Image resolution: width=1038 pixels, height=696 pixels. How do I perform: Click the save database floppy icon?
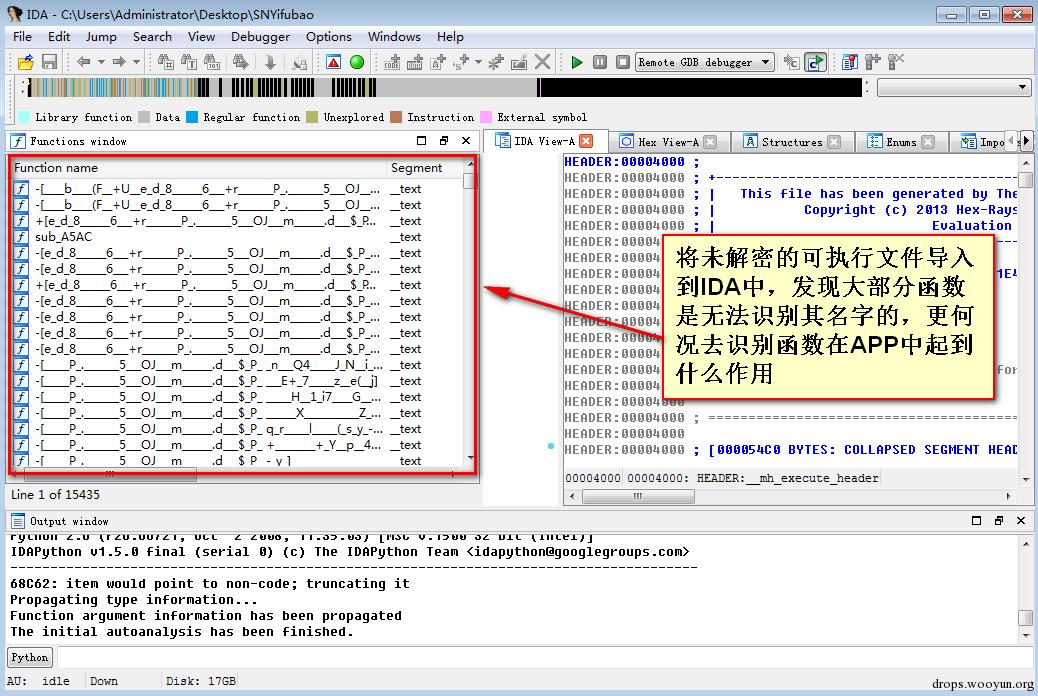click(x=48, y=62)
